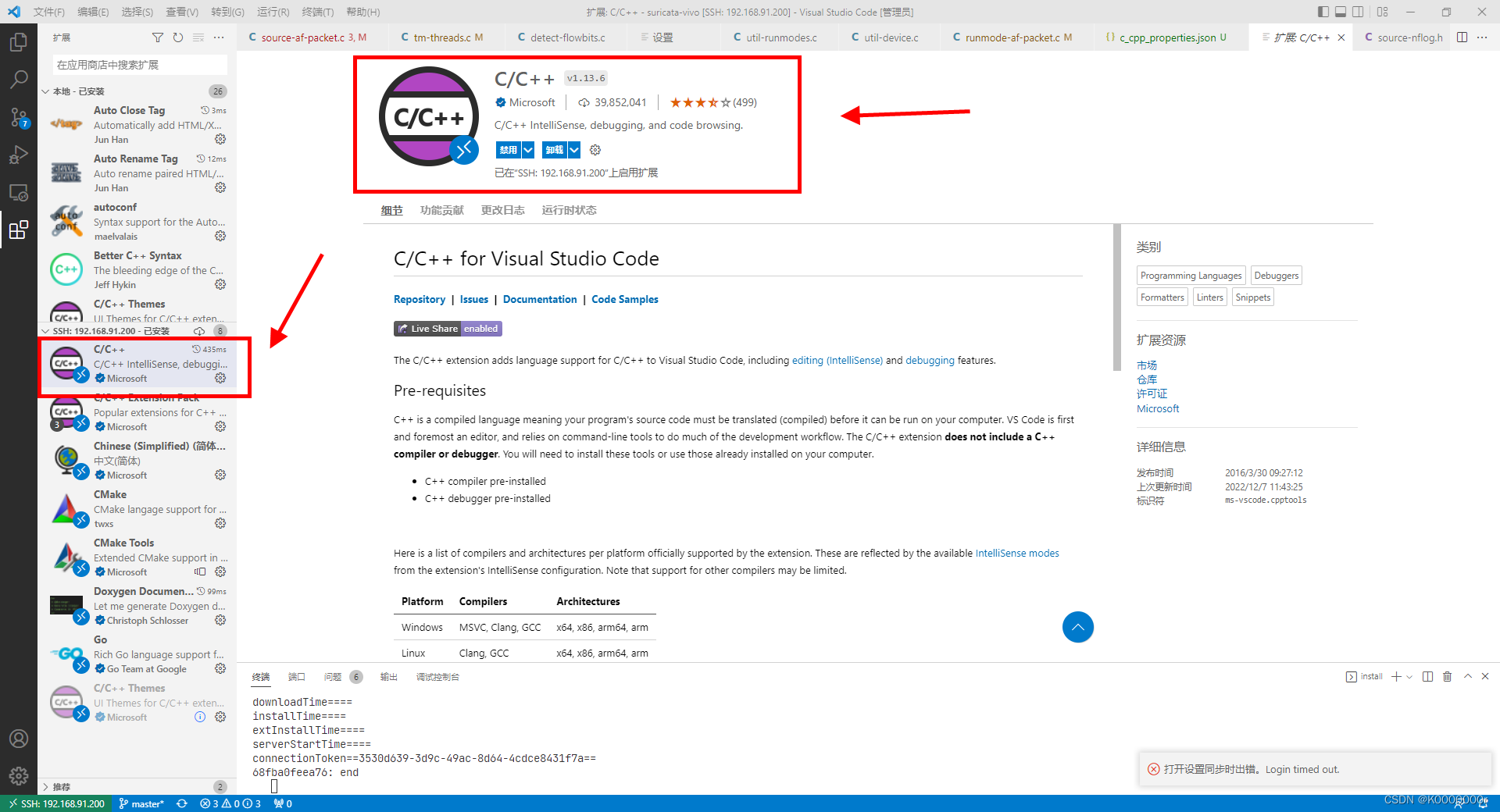Image resolution: width=1500 pixels, height=812 pixels.
Task: Click the Accounts icon in the activity bar
Action: click(19, 738)
